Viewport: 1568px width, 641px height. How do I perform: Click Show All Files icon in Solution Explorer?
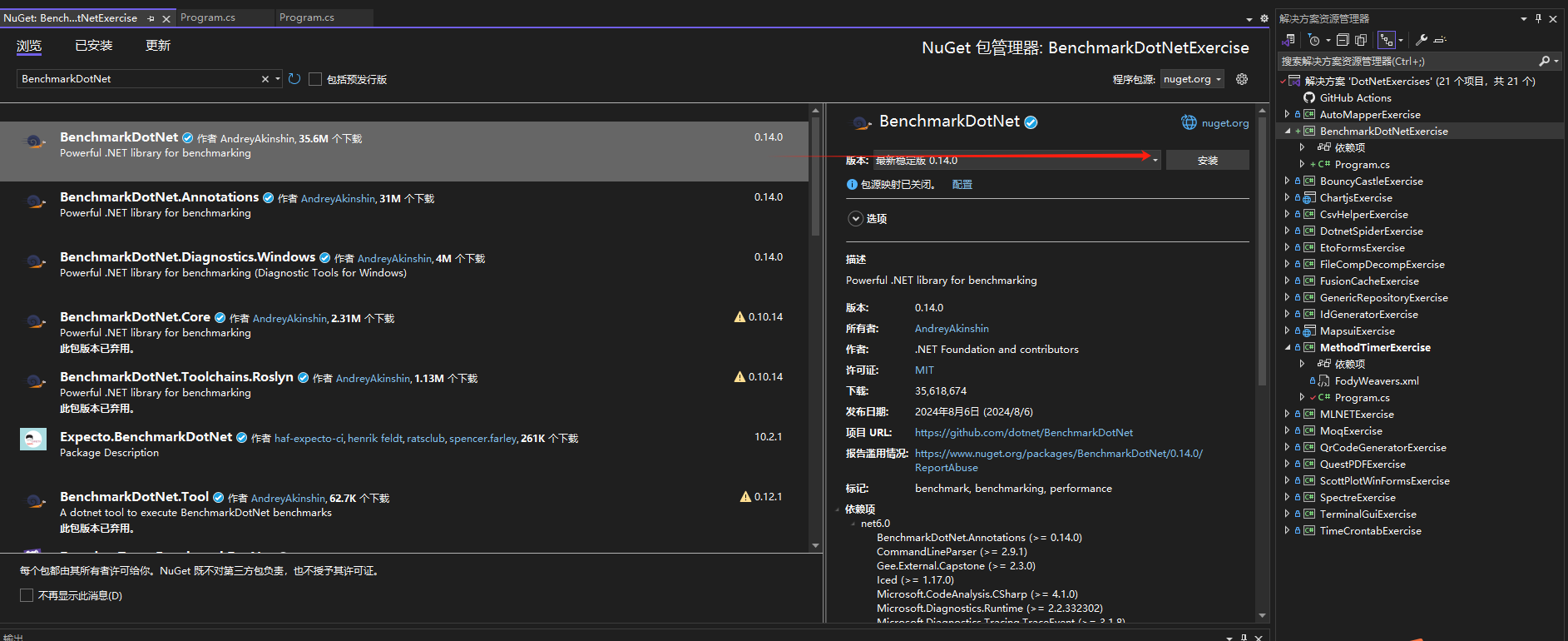coord(1361,40)
